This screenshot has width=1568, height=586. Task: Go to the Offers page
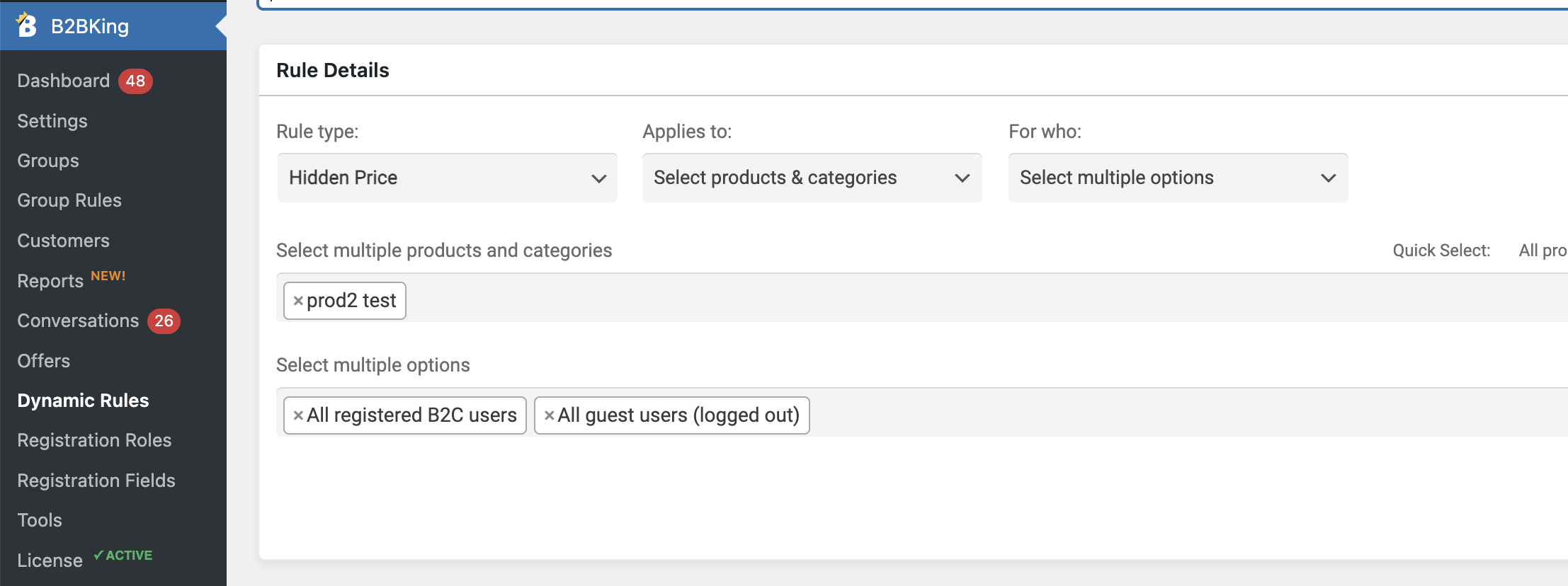(44, 361)
